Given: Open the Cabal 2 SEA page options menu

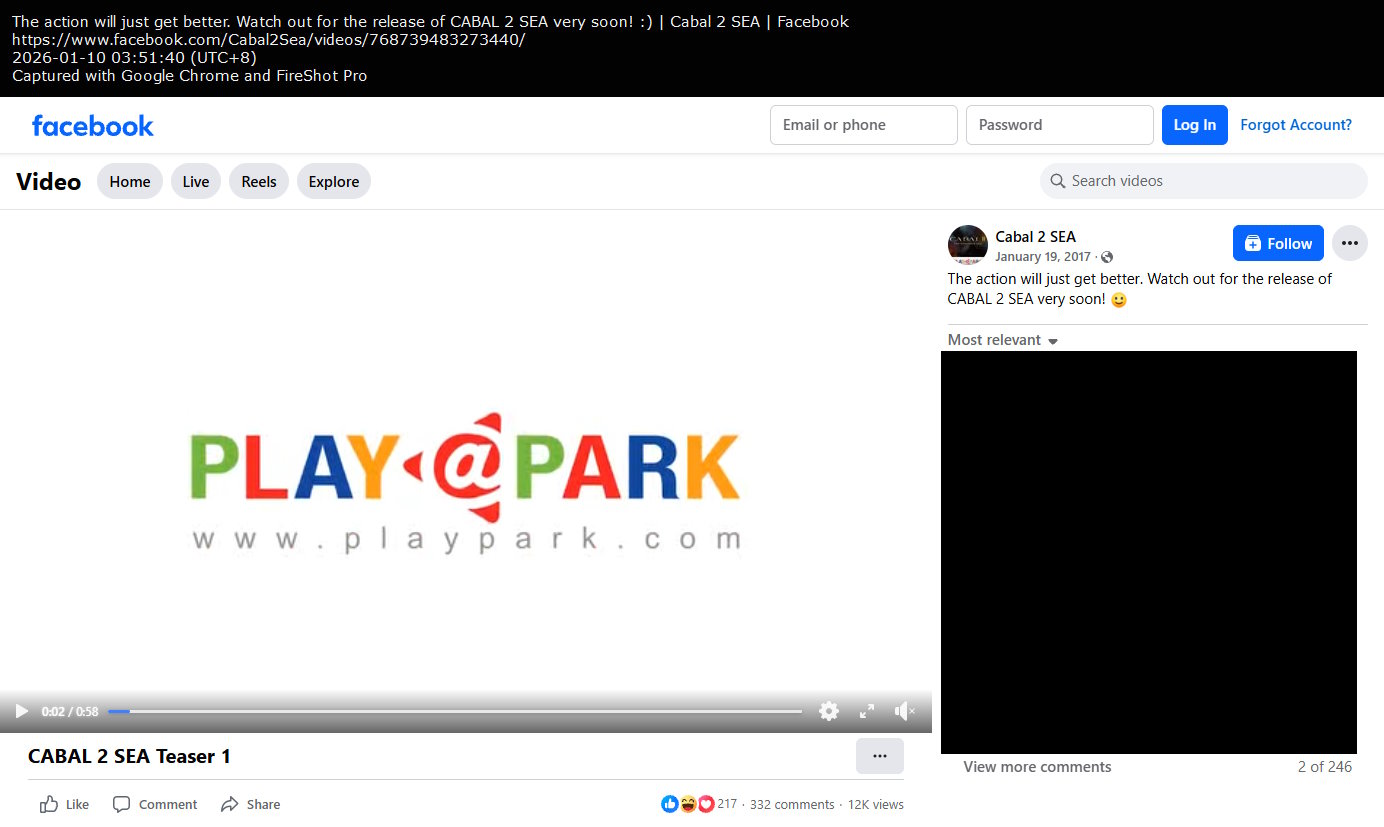Looking at the screenshot, I should point(1349,243).
